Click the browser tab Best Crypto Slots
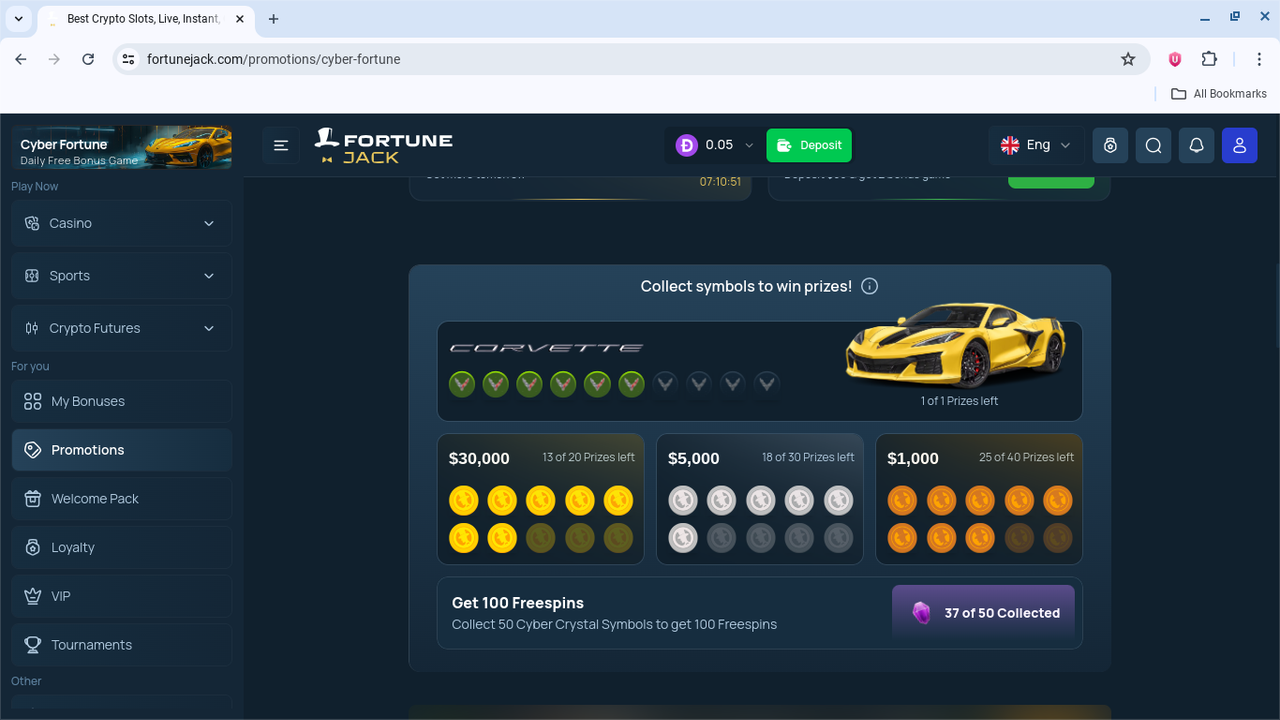The height and width of the screenshot is (720, 1280). click(144, 19)
